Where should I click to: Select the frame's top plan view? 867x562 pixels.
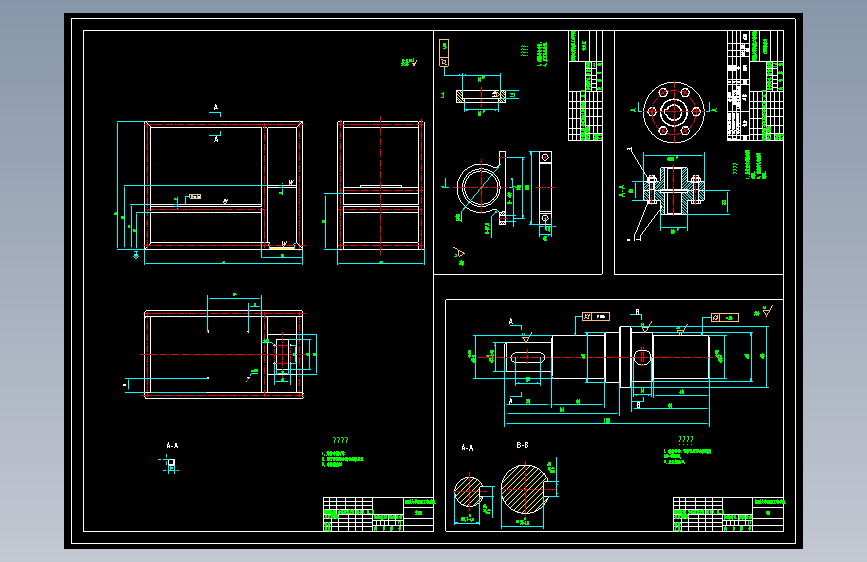tap(224, 354)
